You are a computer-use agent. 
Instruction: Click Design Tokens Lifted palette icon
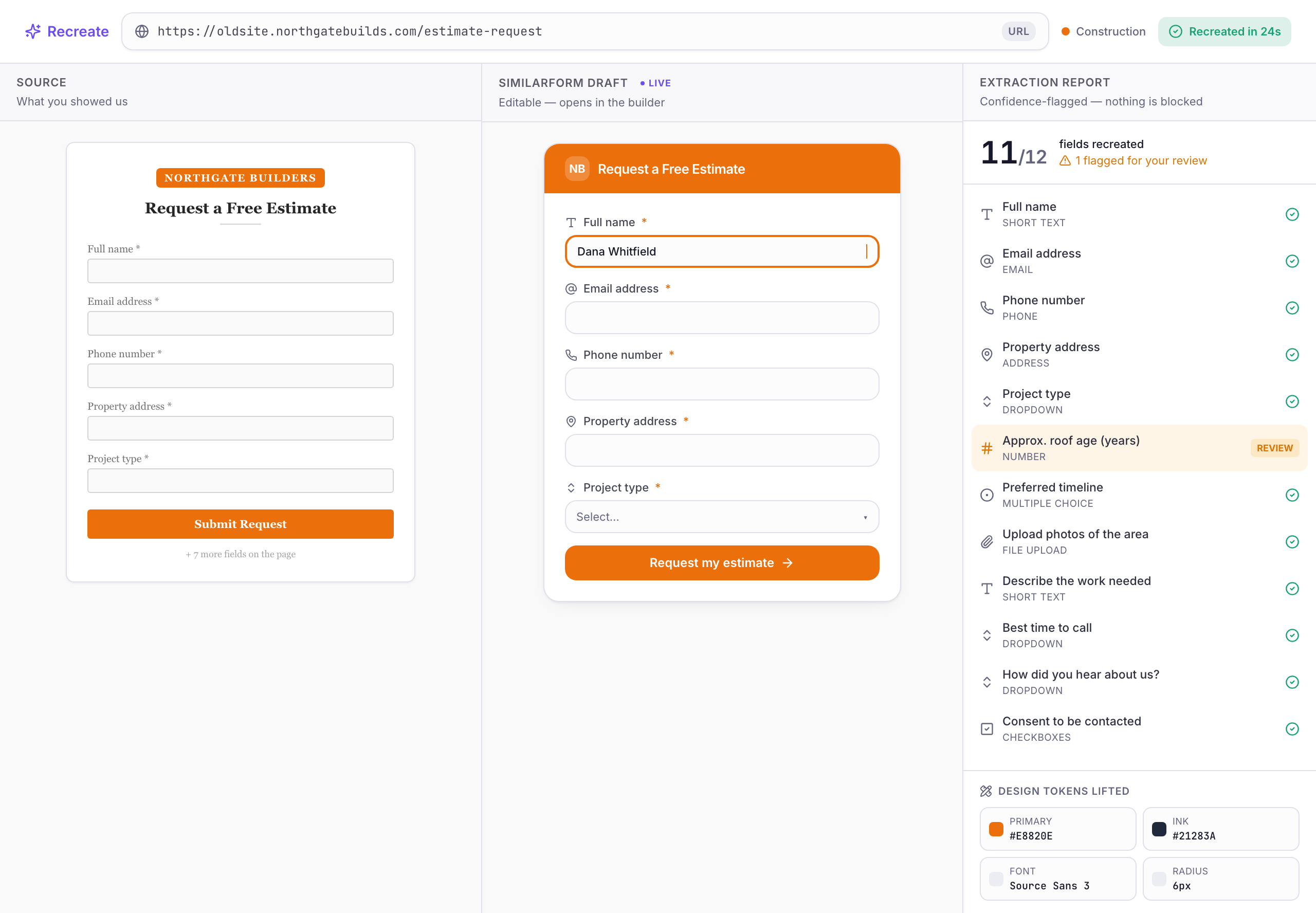click(x=986, y=791)
